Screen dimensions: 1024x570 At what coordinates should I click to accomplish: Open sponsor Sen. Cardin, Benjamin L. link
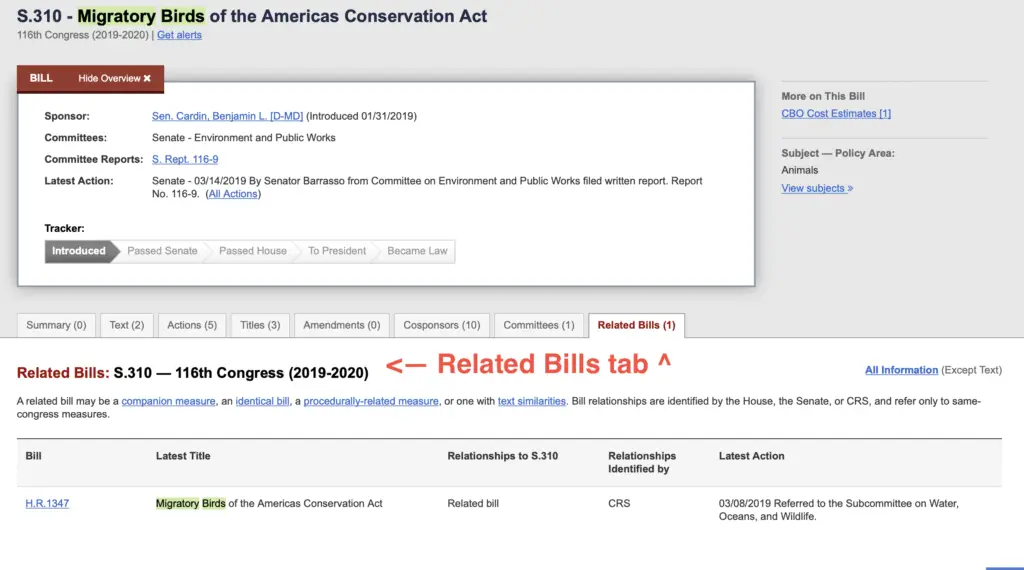click(227, 116)
